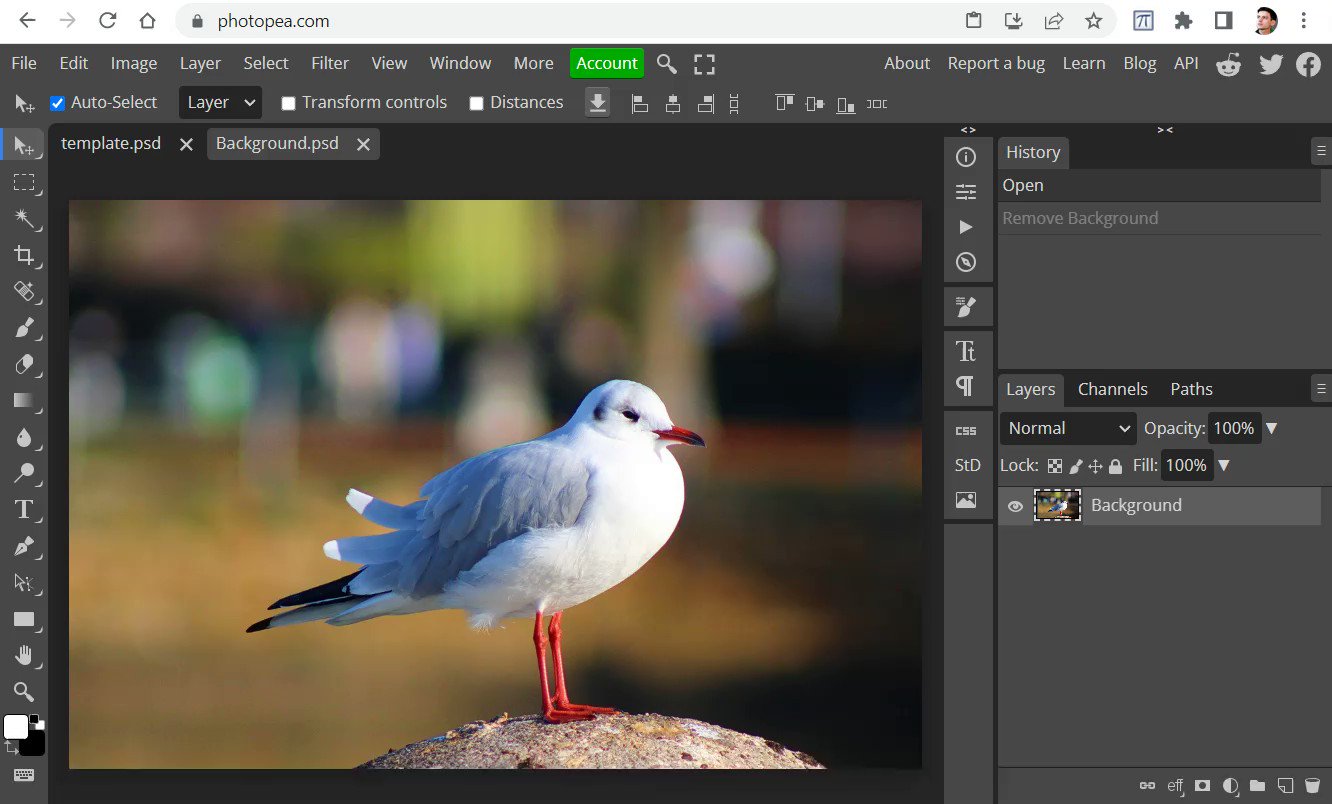
Task: Hide the Background layer
Action: [x=1015, y=506]
